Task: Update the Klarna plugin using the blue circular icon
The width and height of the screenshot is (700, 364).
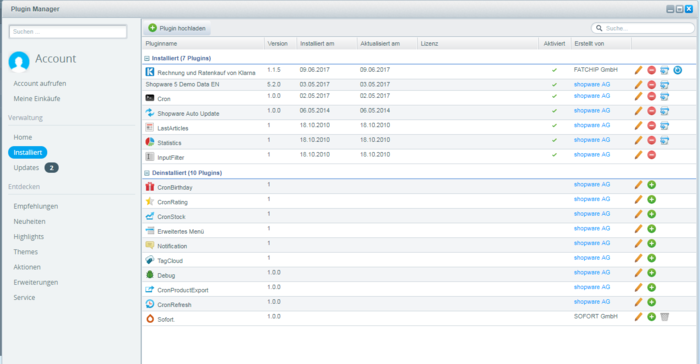Action: [x=678, y=70]
